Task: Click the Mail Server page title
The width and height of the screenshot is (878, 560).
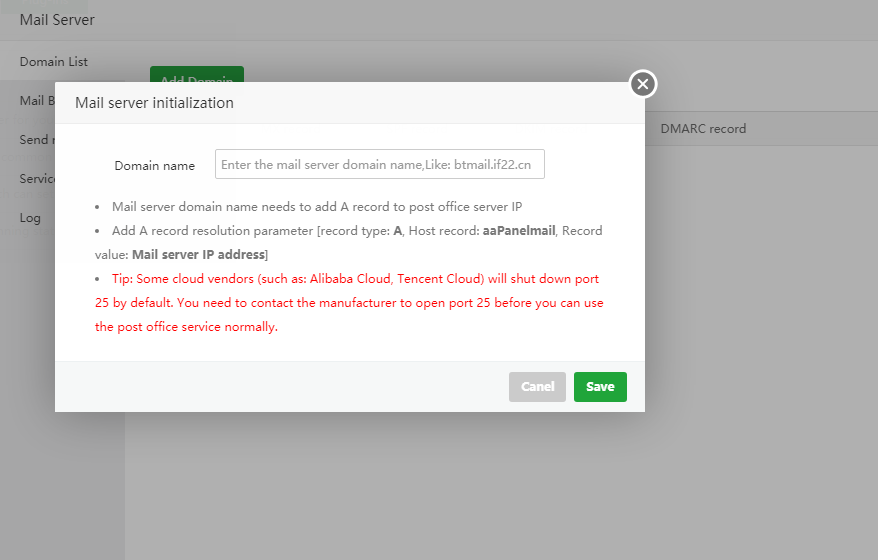Action: 57,20
